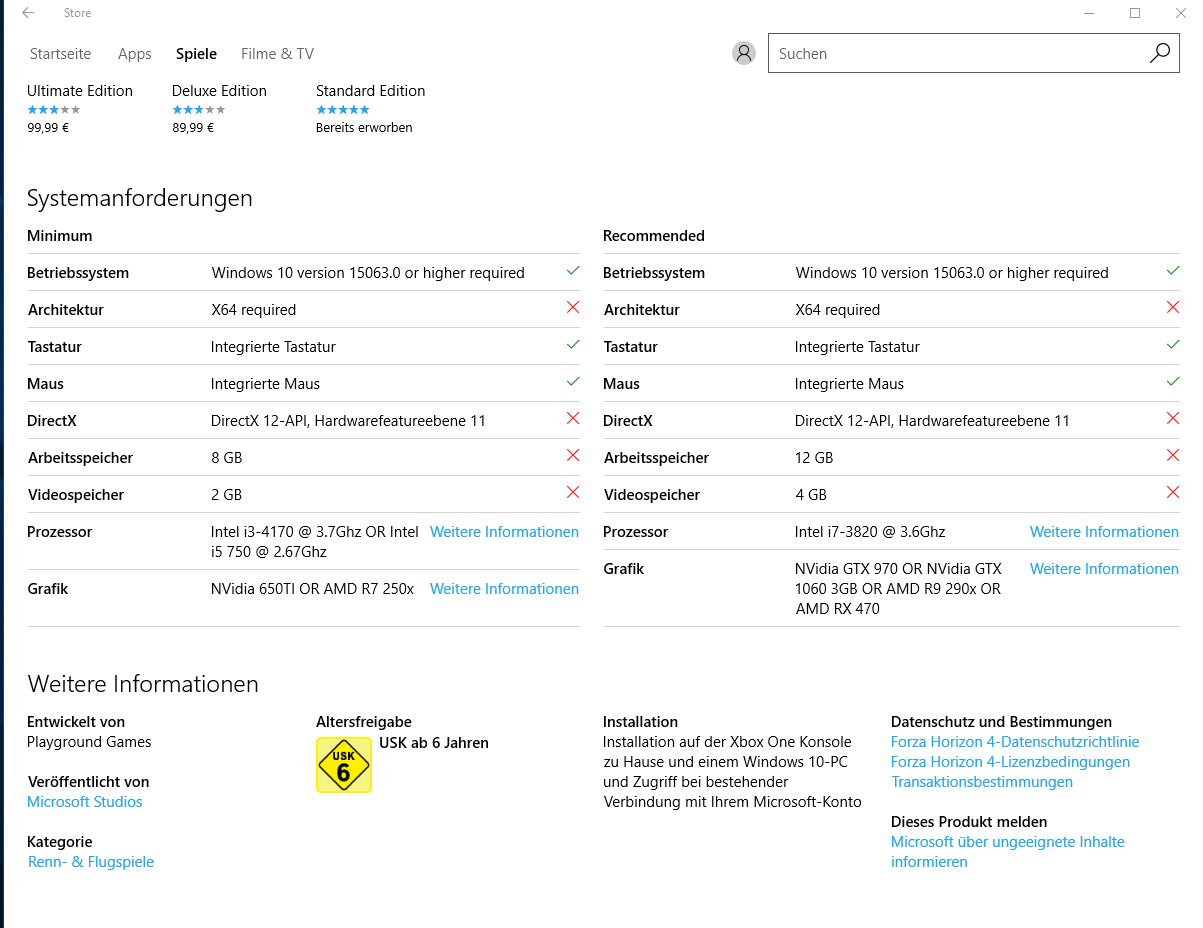Click the green check for Minimum Betriebssystem

pos(573,271)
